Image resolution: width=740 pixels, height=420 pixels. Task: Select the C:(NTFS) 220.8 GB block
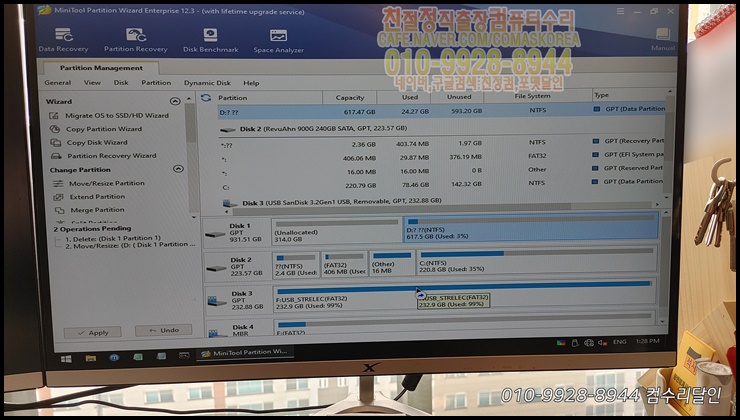[537, 262]
